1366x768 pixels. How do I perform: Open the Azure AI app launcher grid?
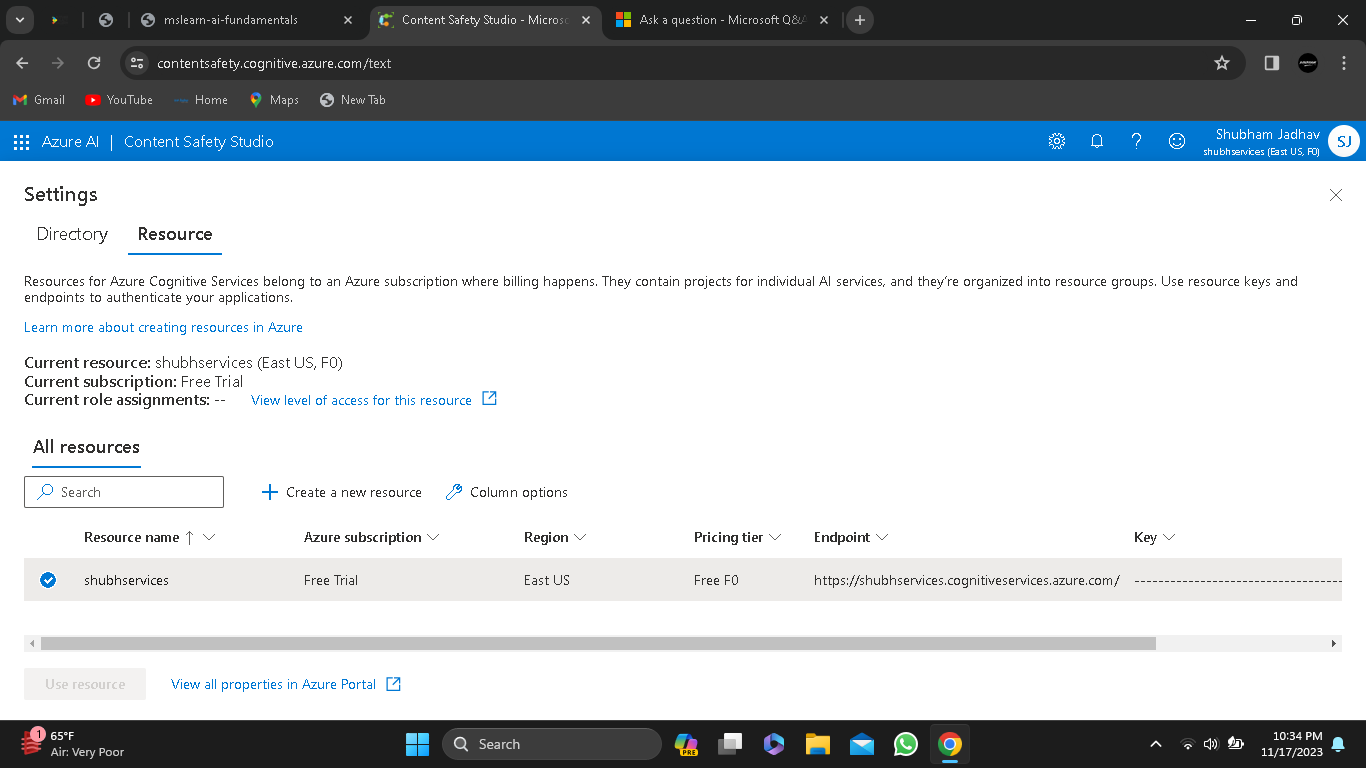click(x=21, y=142)
